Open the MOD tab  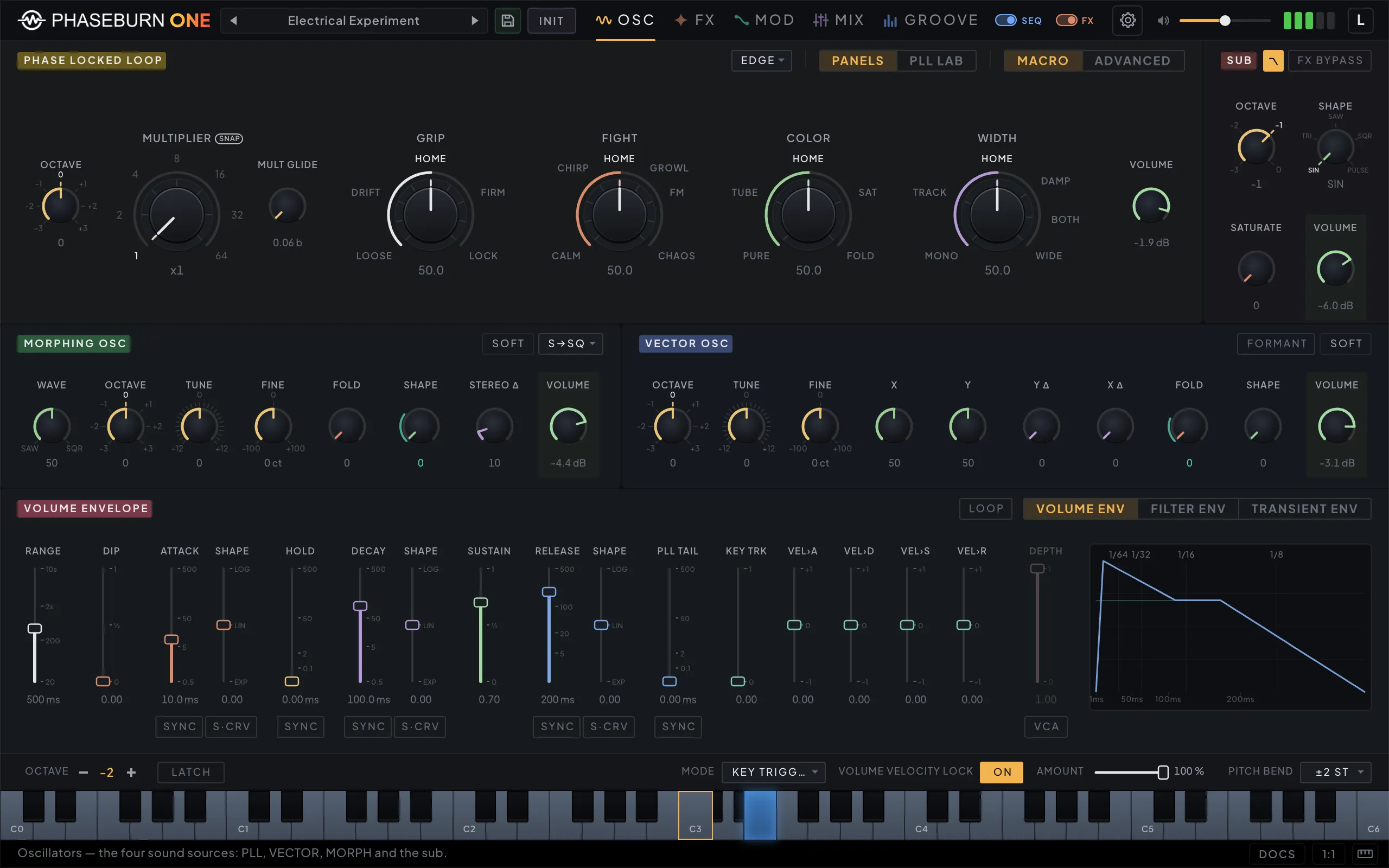click(764, 21)
